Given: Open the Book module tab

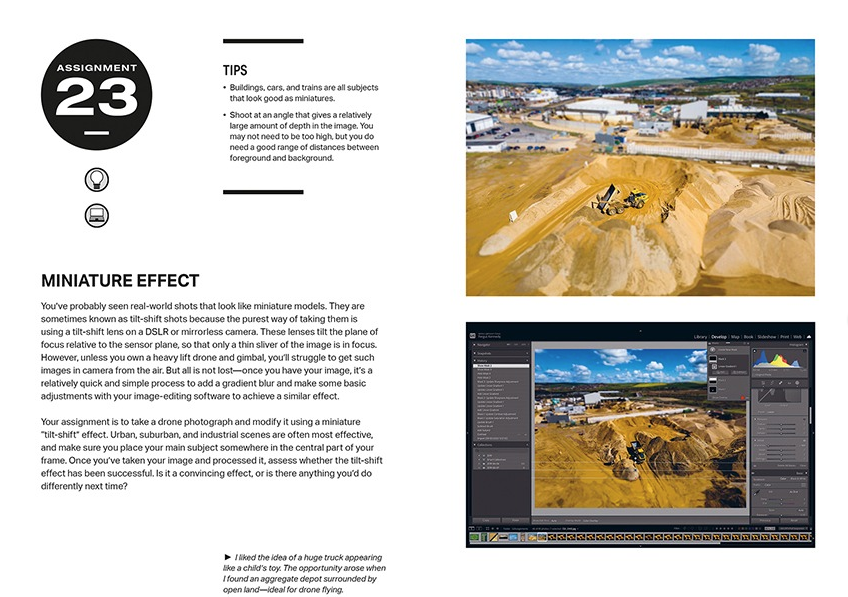Looking at the screenshot, I should click(748, 337).
